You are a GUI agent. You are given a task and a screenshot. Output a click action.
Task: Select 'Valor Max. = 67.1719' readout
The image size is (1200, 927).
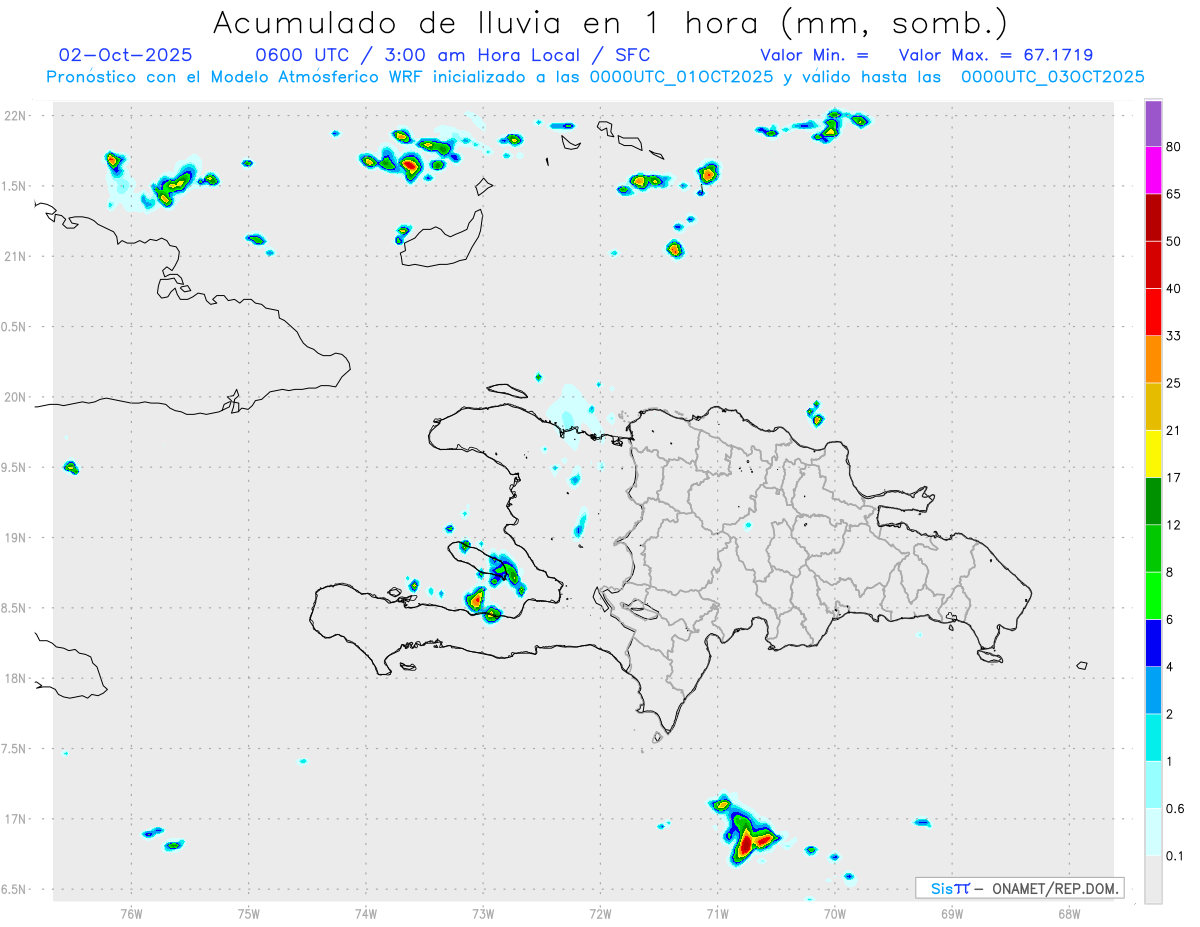click(996, 55)
